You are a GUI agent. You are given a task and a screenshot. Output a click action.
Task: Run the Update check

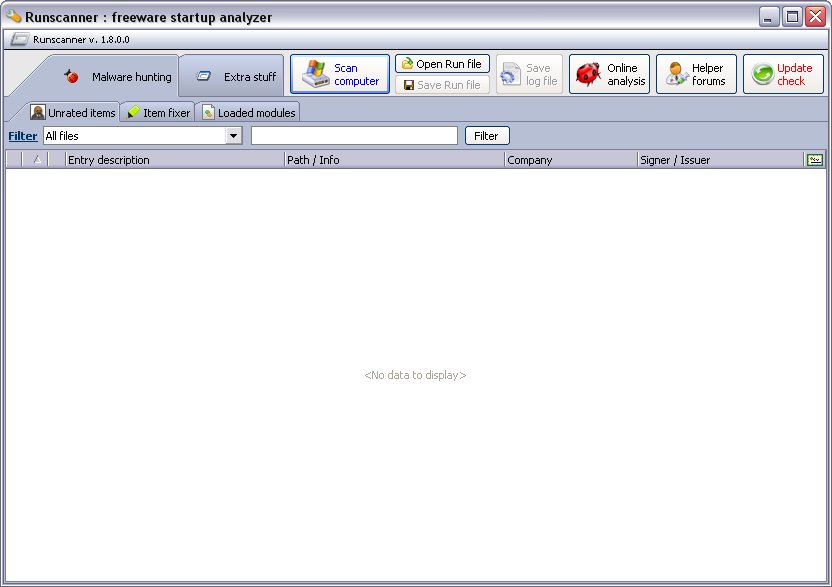[783, 74]
